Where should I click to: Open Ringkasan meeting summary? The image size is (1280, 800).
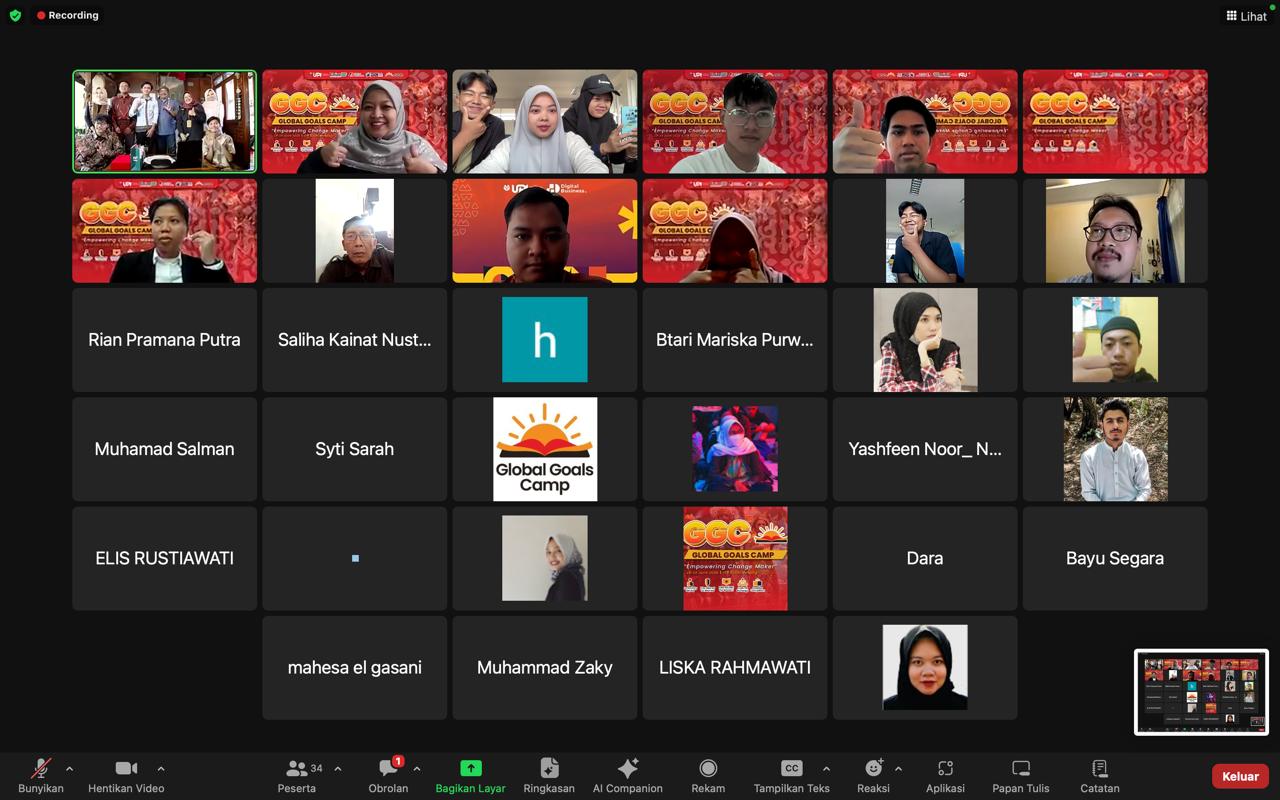pos(549,775)
